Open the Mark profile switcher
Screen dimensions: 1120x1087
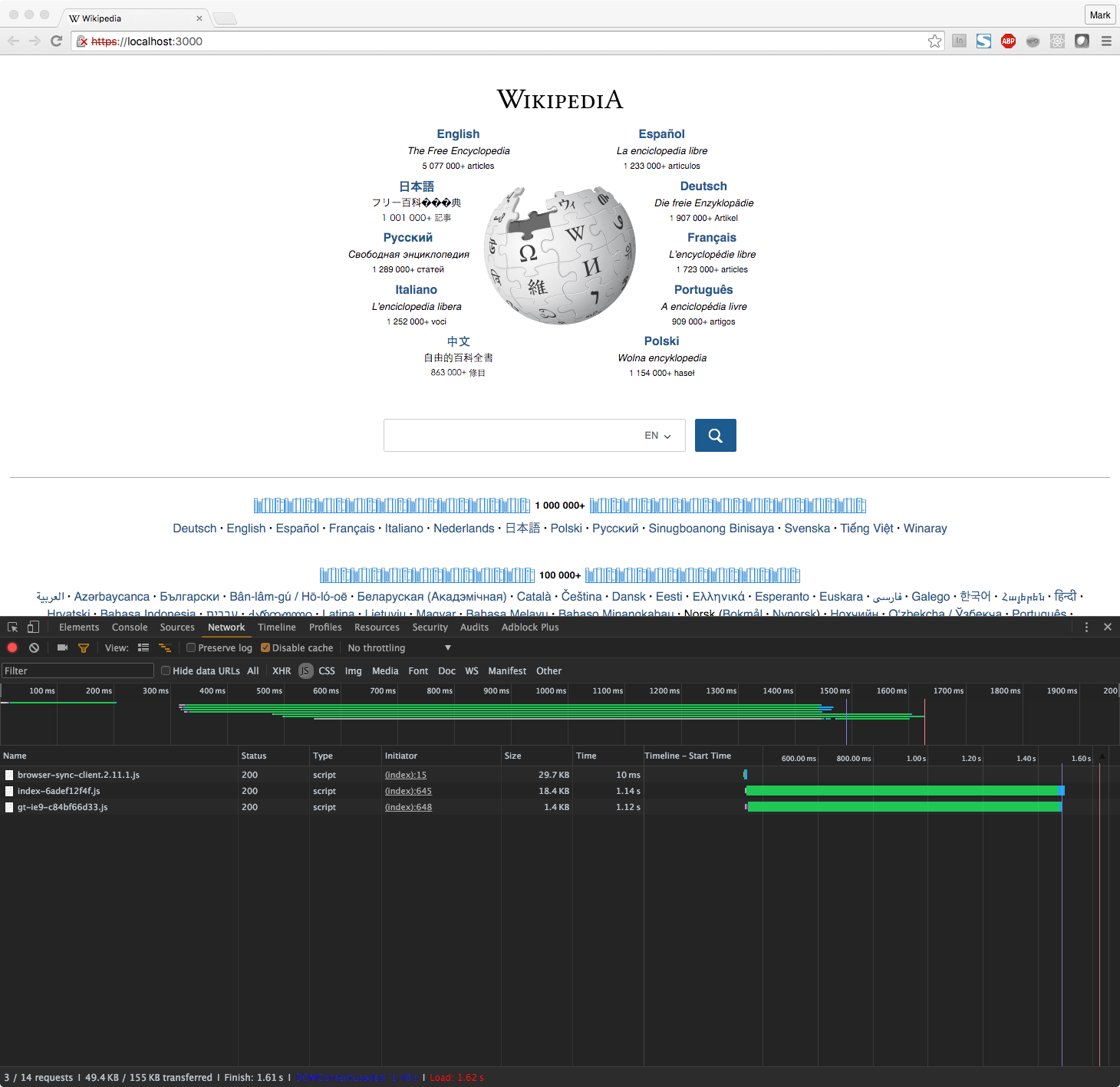[x=1100, y=15]
